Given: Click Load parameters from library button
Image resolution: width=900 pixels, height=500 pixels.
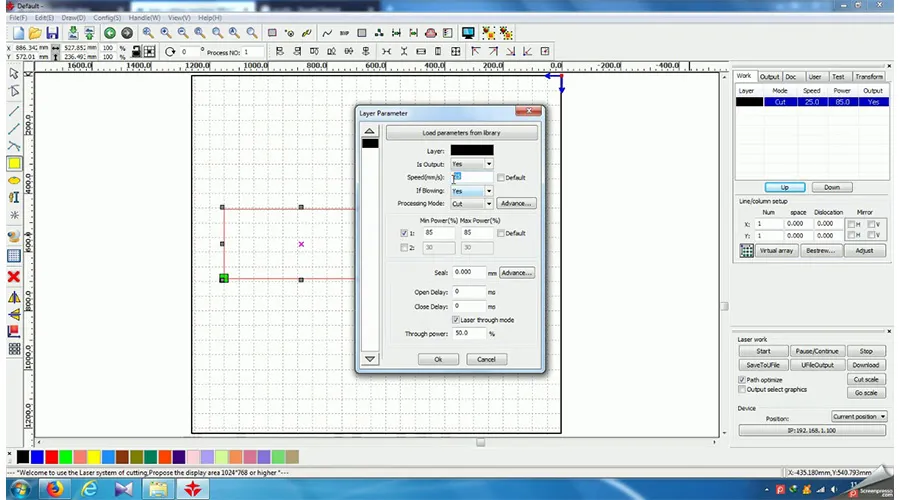Looking at the screenshot, I should (x=461, y=133).
